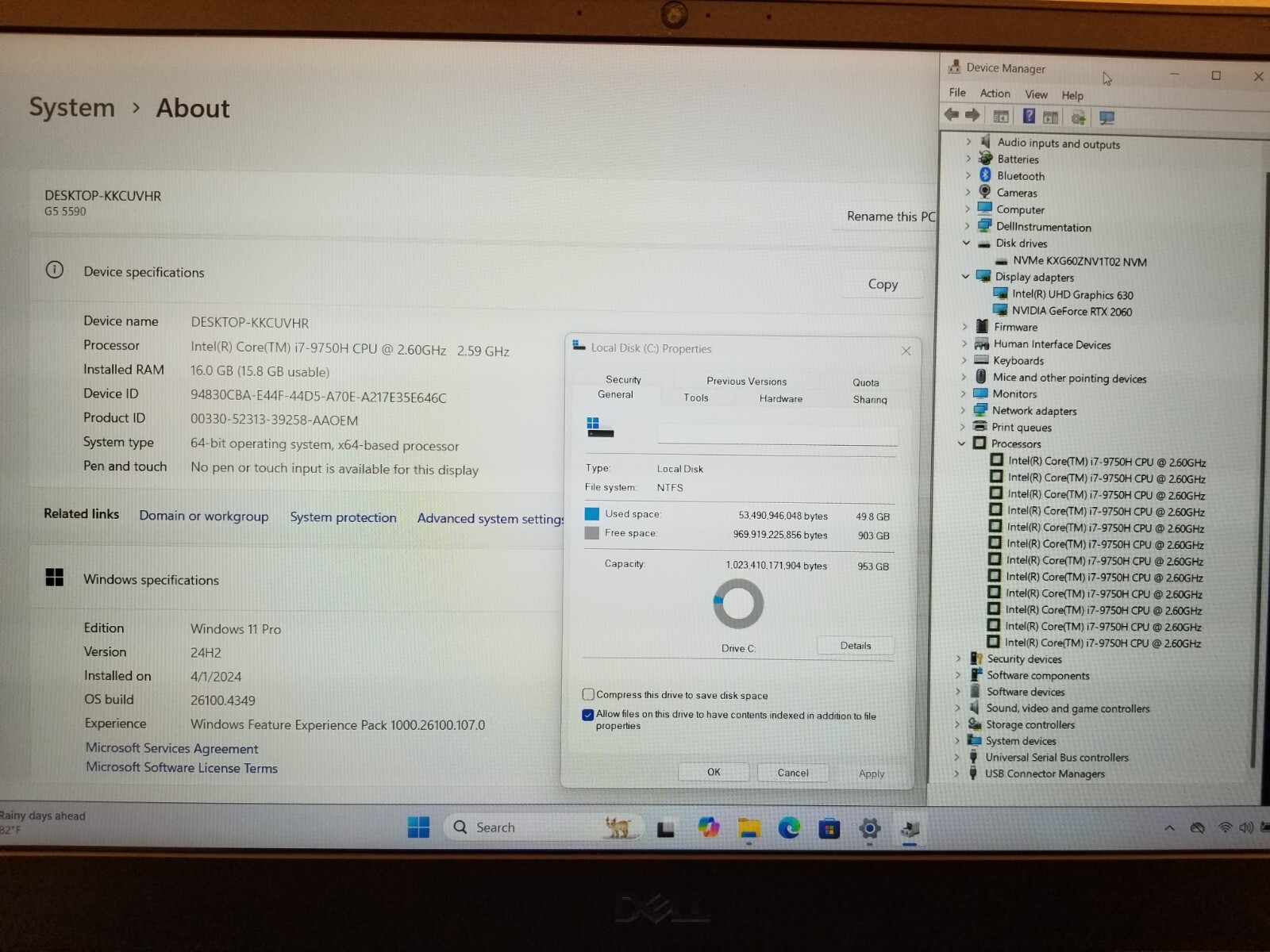Uncheck Allow files on this drive indexed
The image size is (1270, 952).
[x=588, y=715]
